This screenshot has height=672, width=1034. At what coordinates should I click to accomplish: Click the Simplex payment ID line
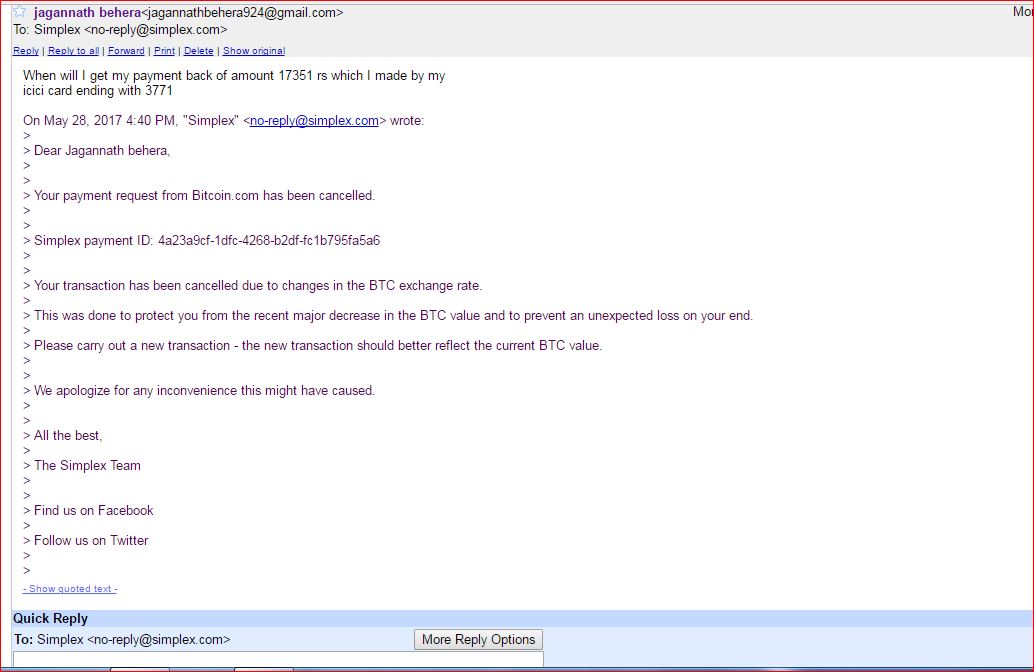point(207,241)
